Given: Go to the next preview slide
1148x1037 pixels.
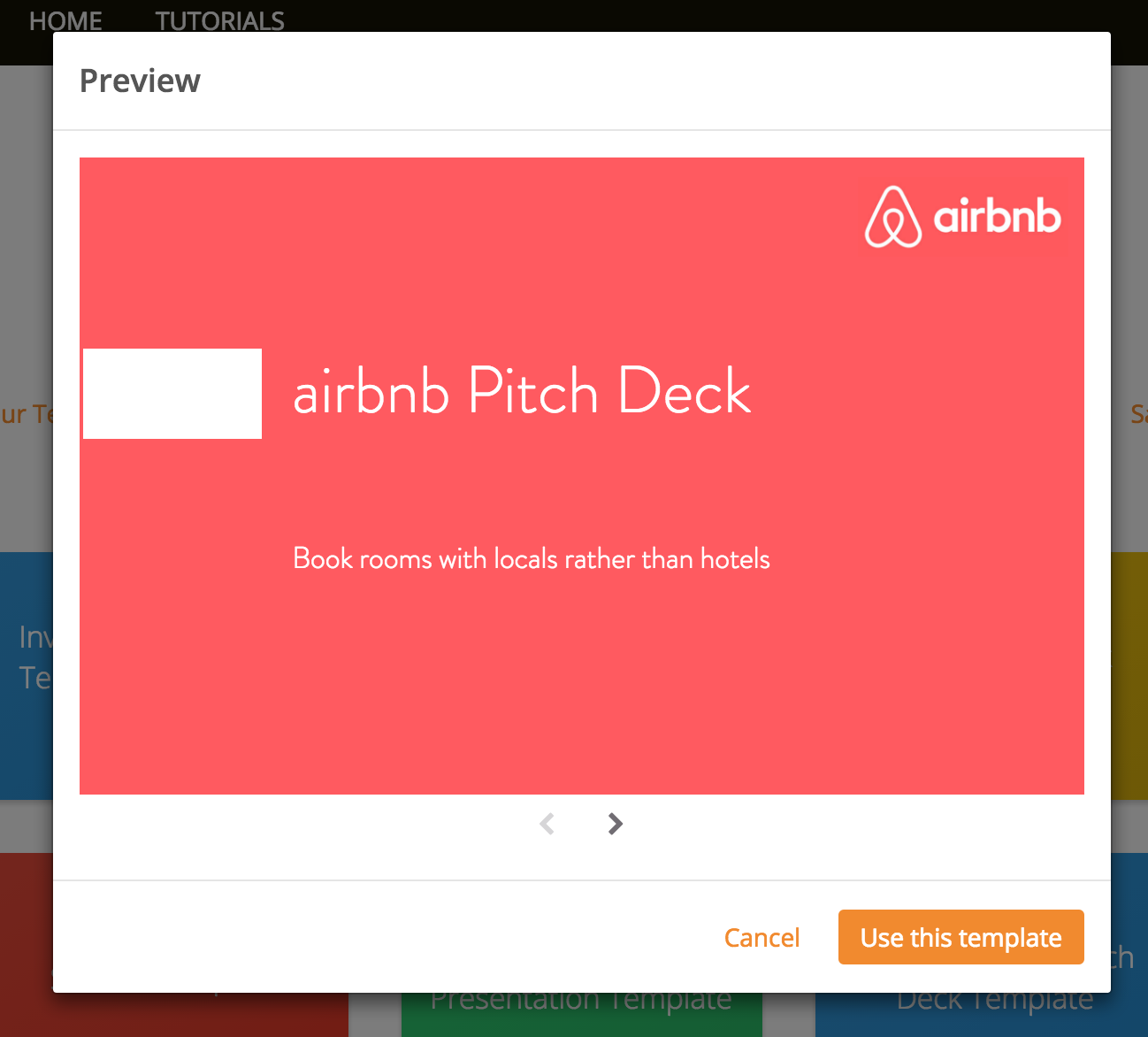Looking at the screenshot, I should point(616,824).
